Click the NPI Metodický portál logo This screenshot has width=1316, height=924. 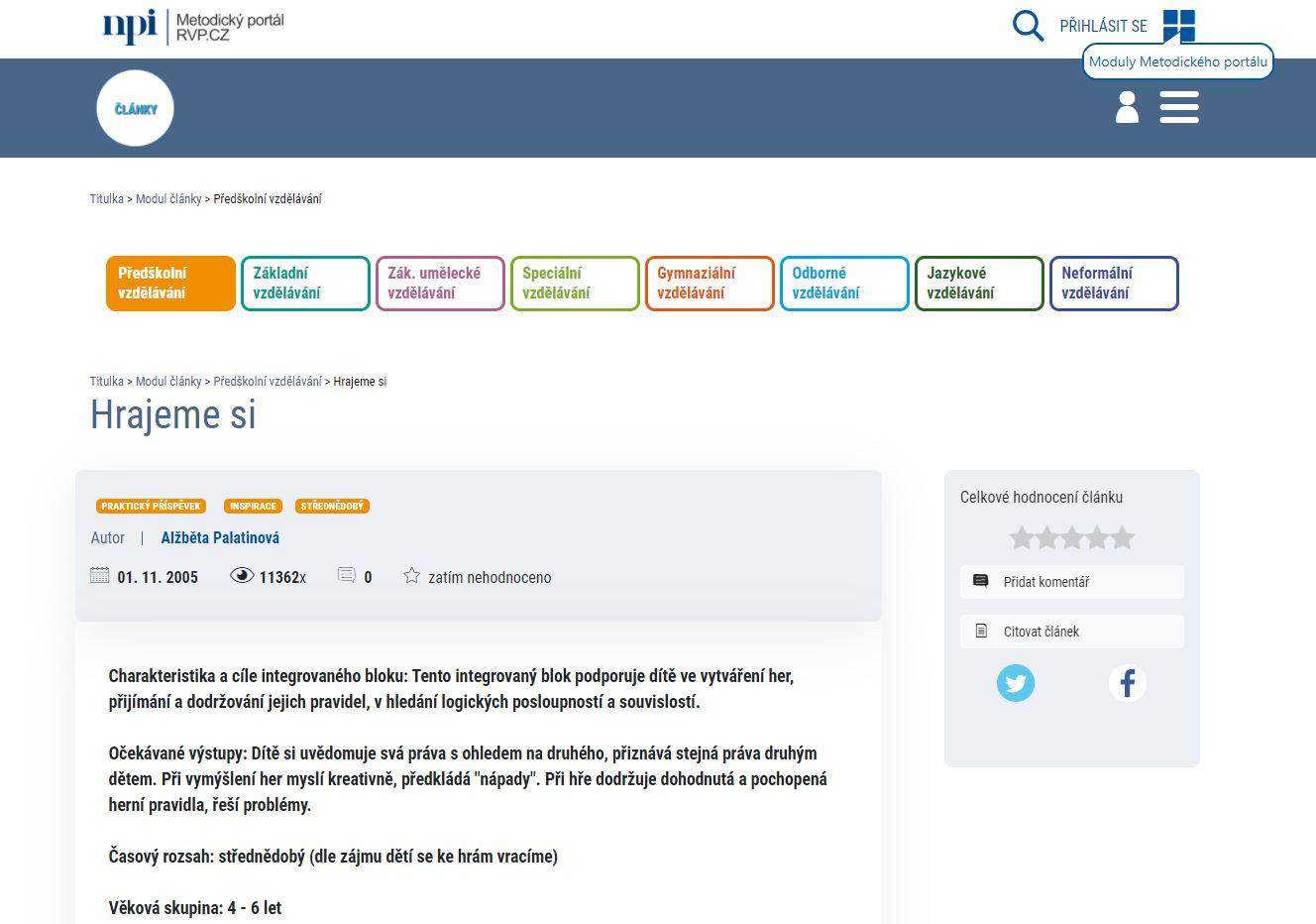193,27
